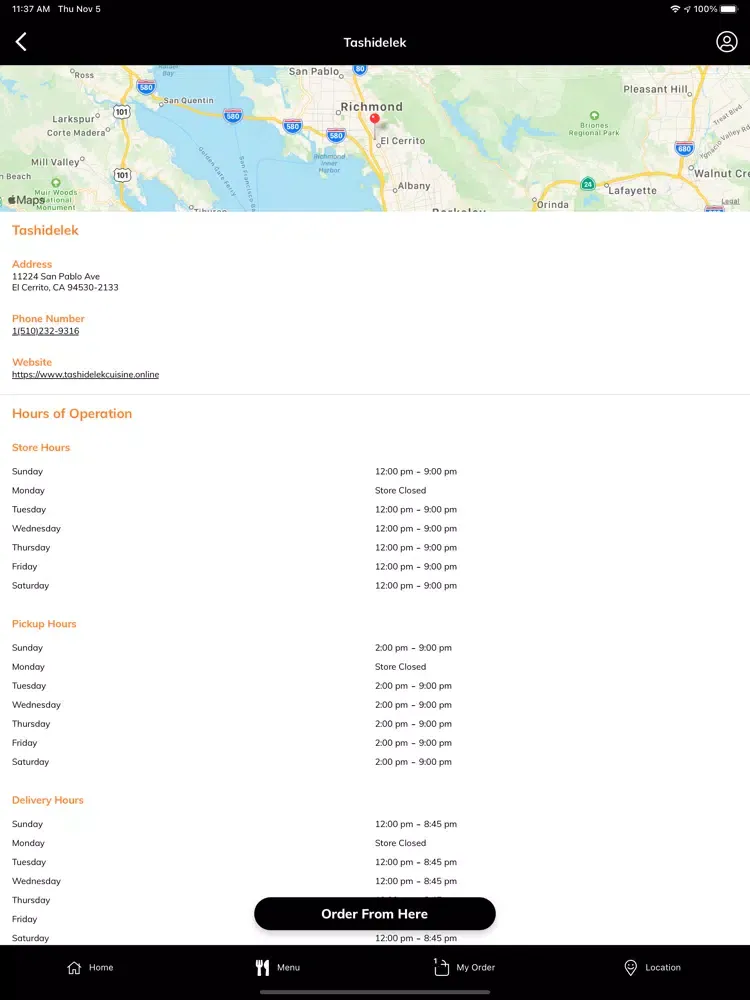Click the Briones Regional Park marker
Image resolution: width=750 pixels, height=1000 pixels.
(594, 115)
